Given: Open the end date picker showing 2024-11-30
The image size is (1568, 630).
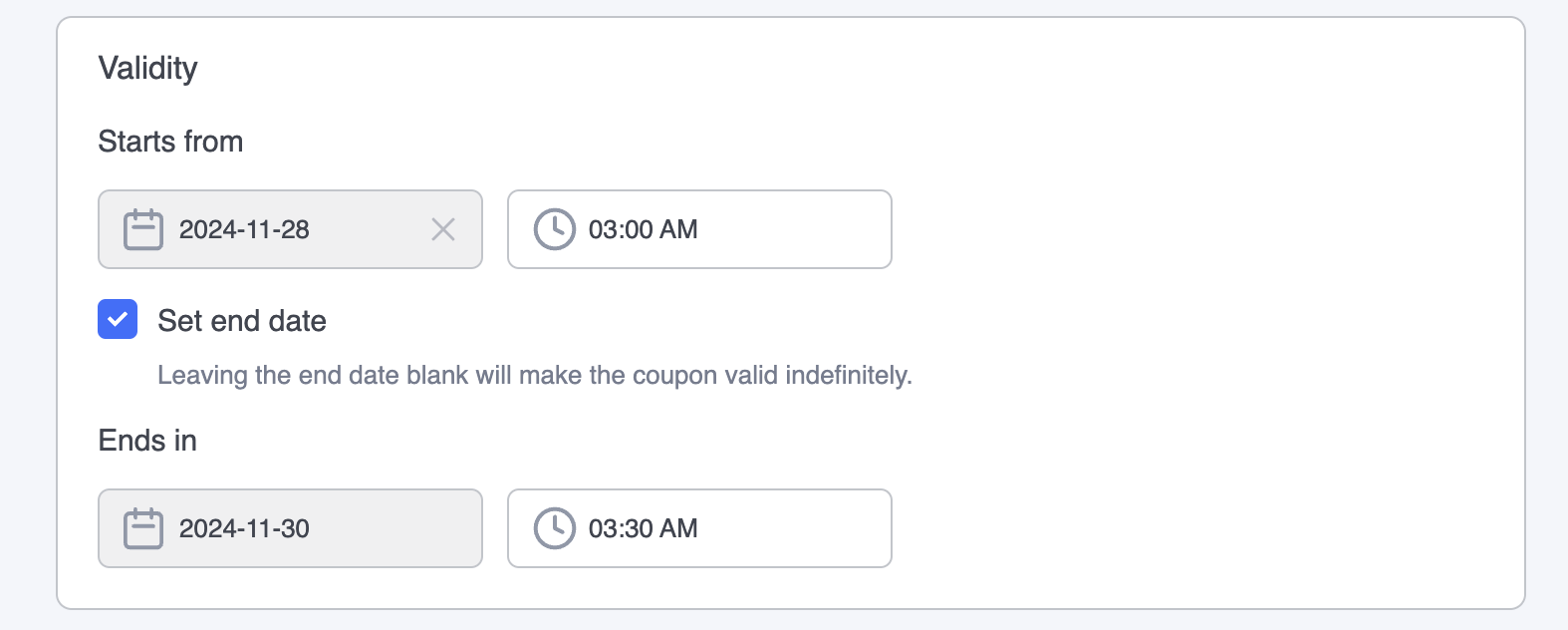Looking at the screenshot, I should 290,528.
